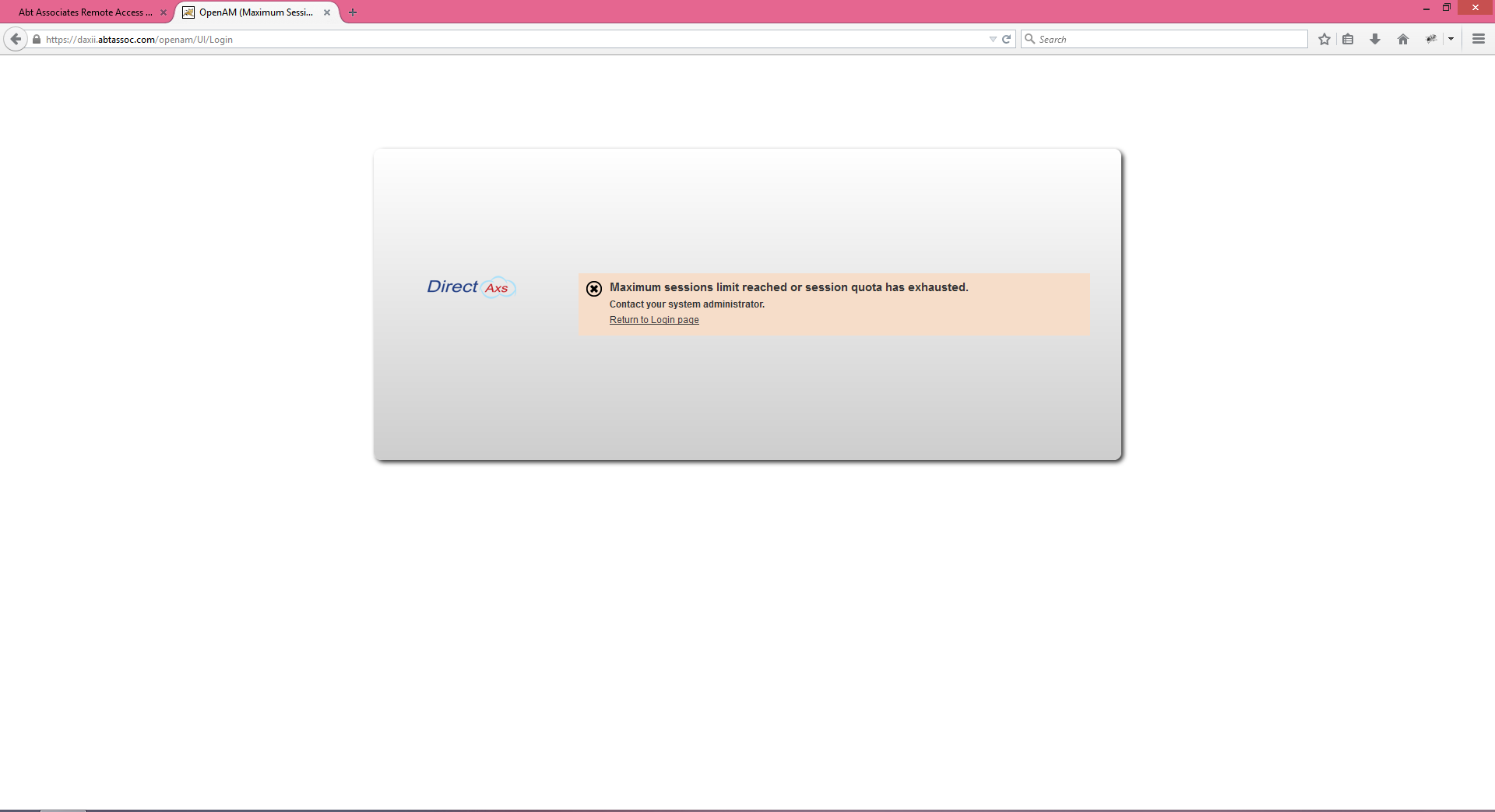
Task: Open the Firefox hamburger menu
Action: pos(1478,39)
